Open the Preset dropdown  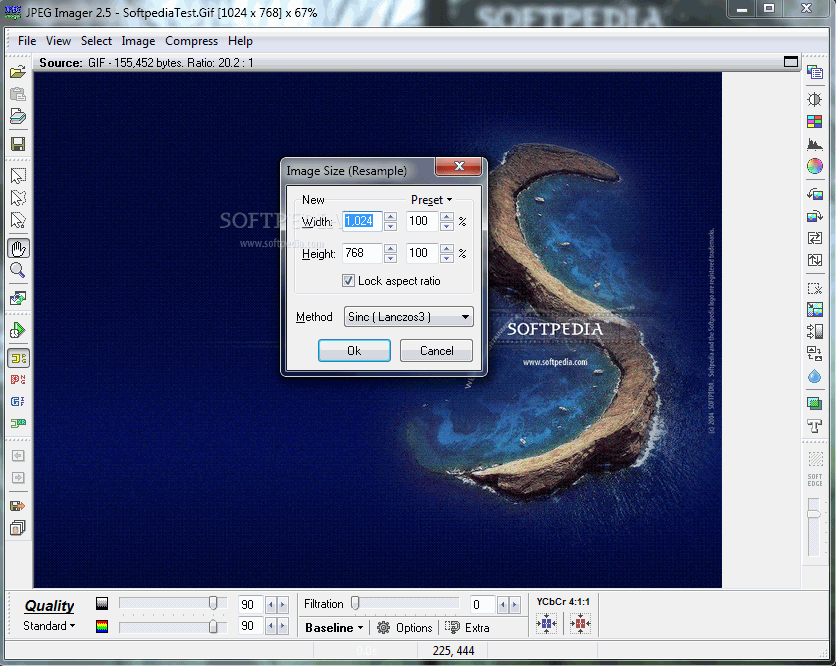click(431, 200)
